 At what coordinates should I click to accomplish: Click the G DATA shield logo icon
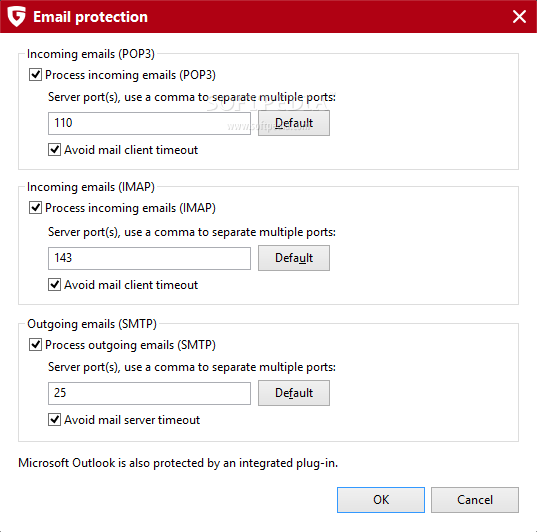[16, 16]
